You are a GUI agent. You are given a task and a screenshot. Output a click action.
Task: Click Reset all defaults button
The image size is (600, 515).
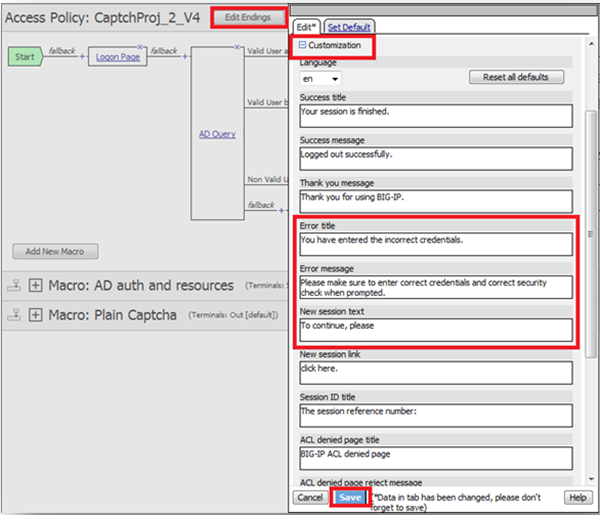[516, 77]
